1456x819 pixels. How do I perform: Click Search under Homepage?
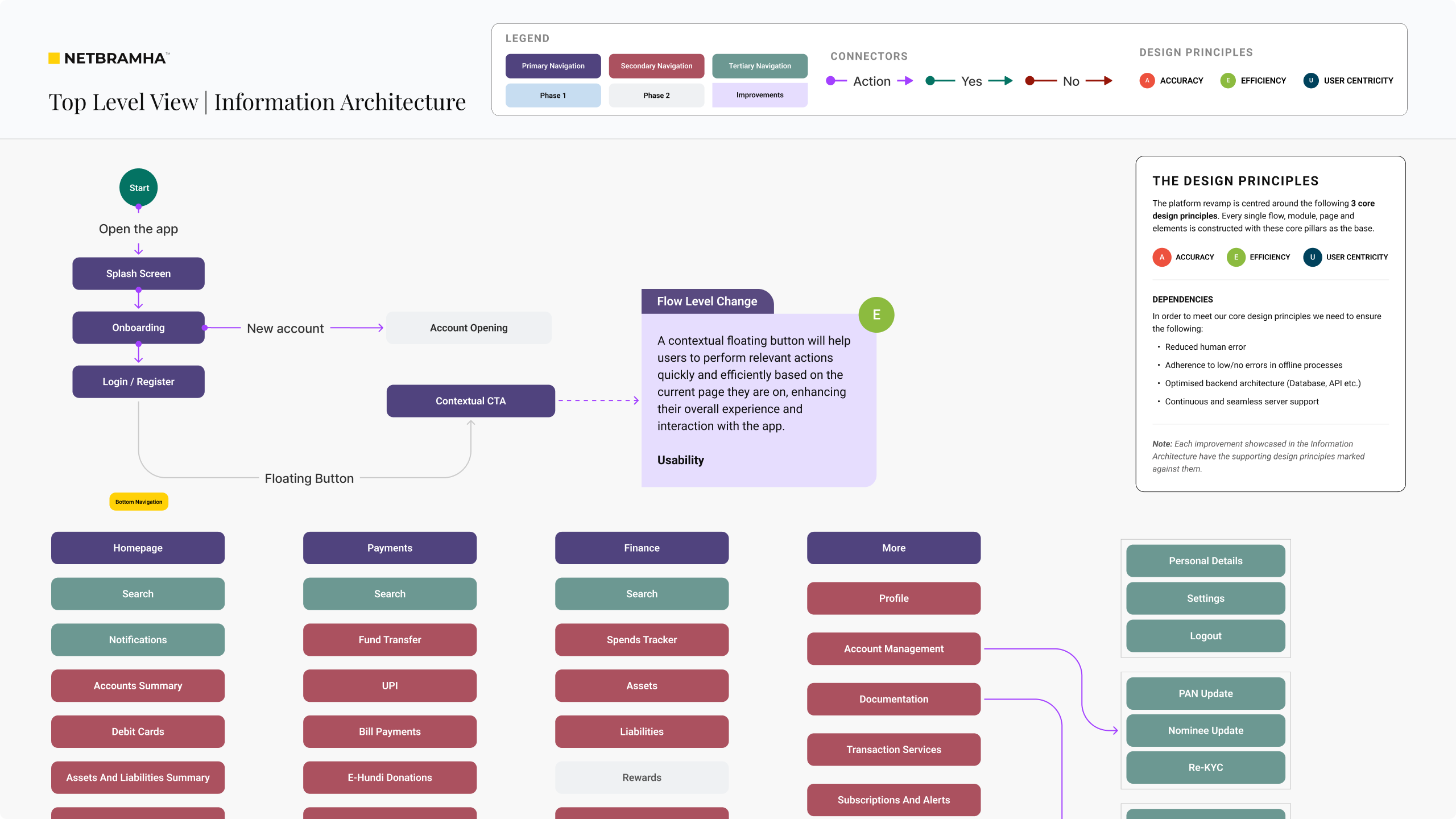coord(138,594)
